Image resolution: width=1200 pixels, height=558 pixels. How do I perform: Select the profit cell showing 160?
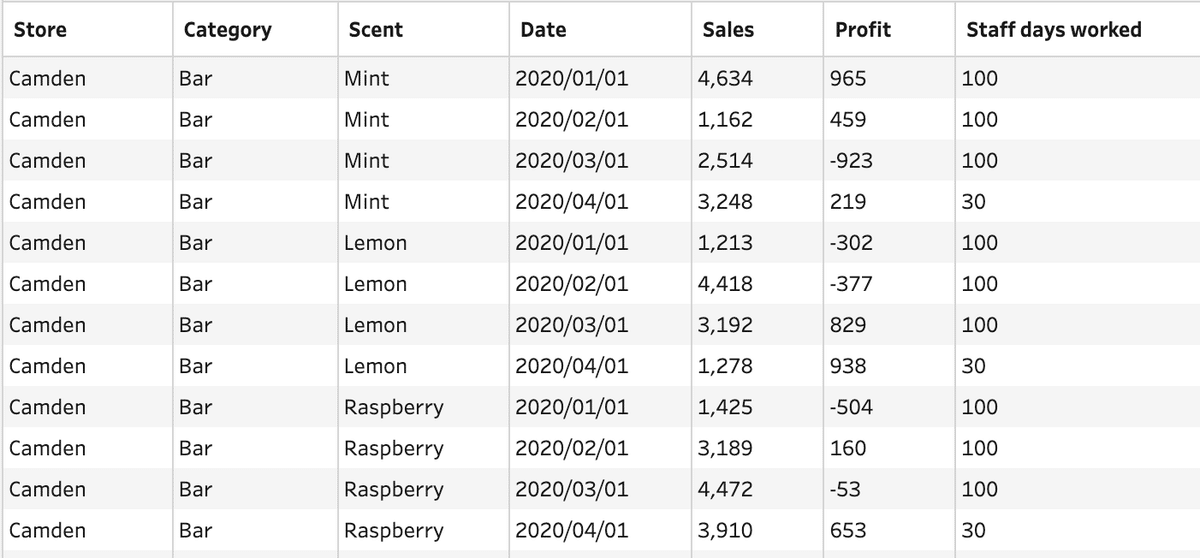coord(848,448)
